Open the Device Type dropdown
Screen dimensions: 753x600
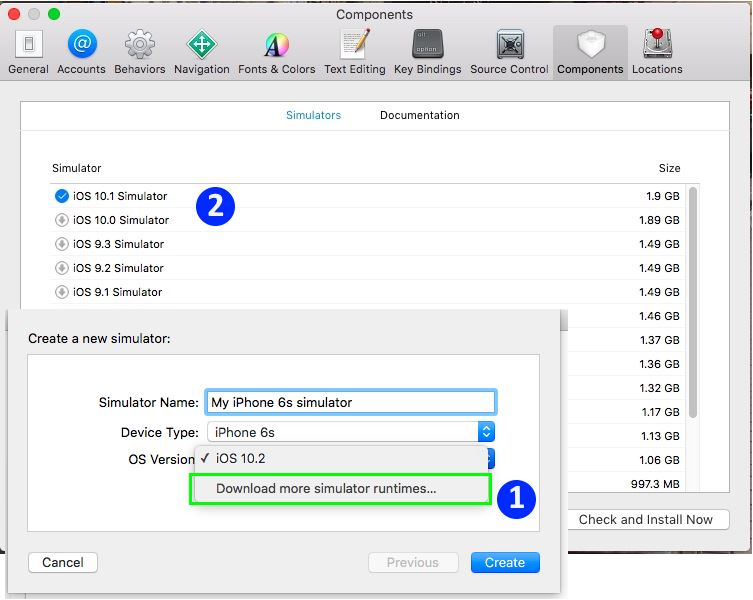pyautogui.click(x=351, y=432)
